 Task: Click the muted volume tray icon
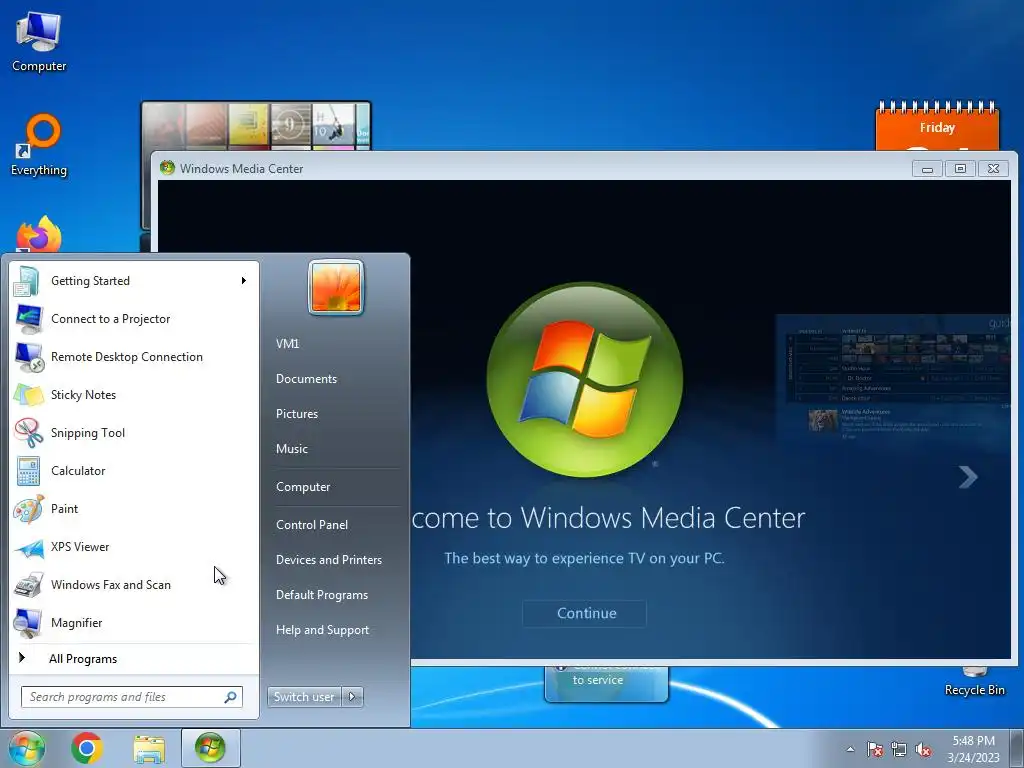tap(923, 749)
